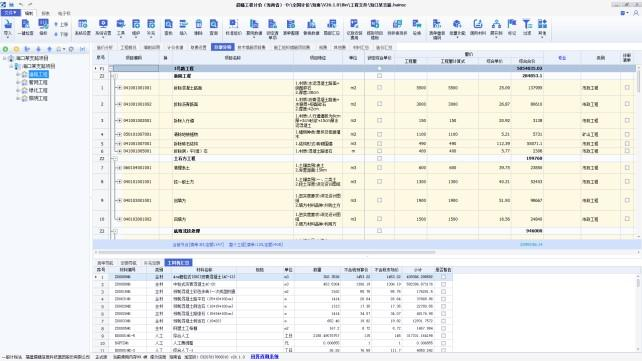
Task: Tick checkbox in grid row 7 综合单价 column
Action: point(380,167)
